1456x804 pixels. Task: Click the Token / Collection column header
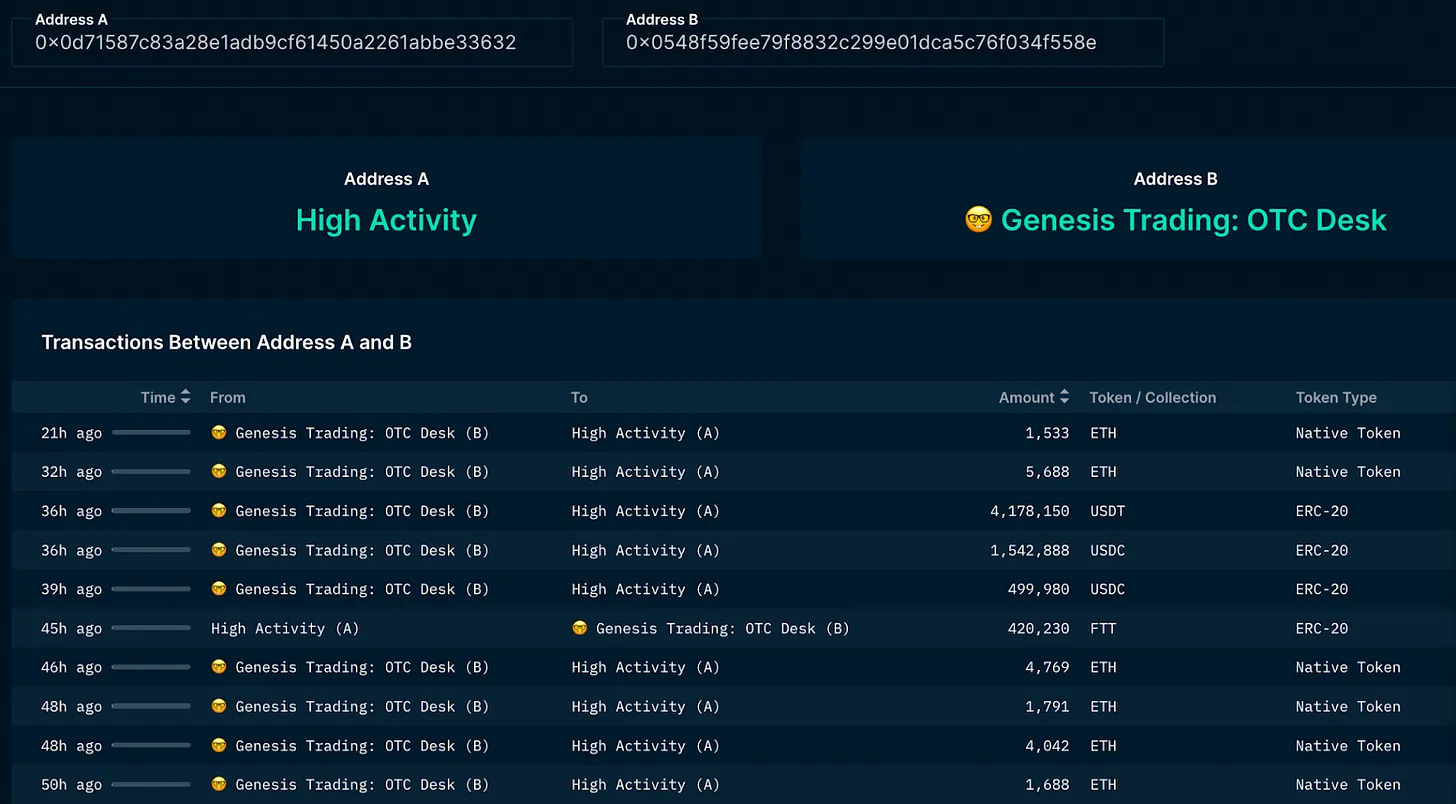click(1153, 397)
